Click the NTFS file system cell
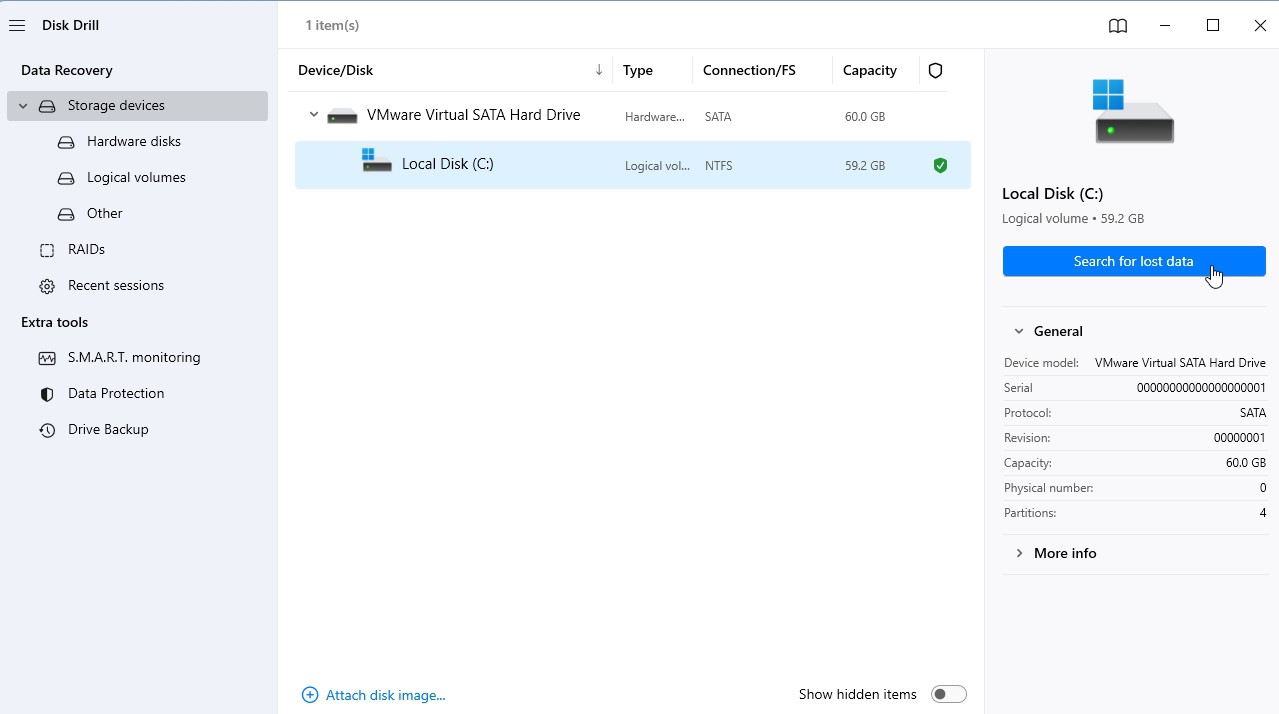The height and width of the screenshot is (714, 1279). 719,166
